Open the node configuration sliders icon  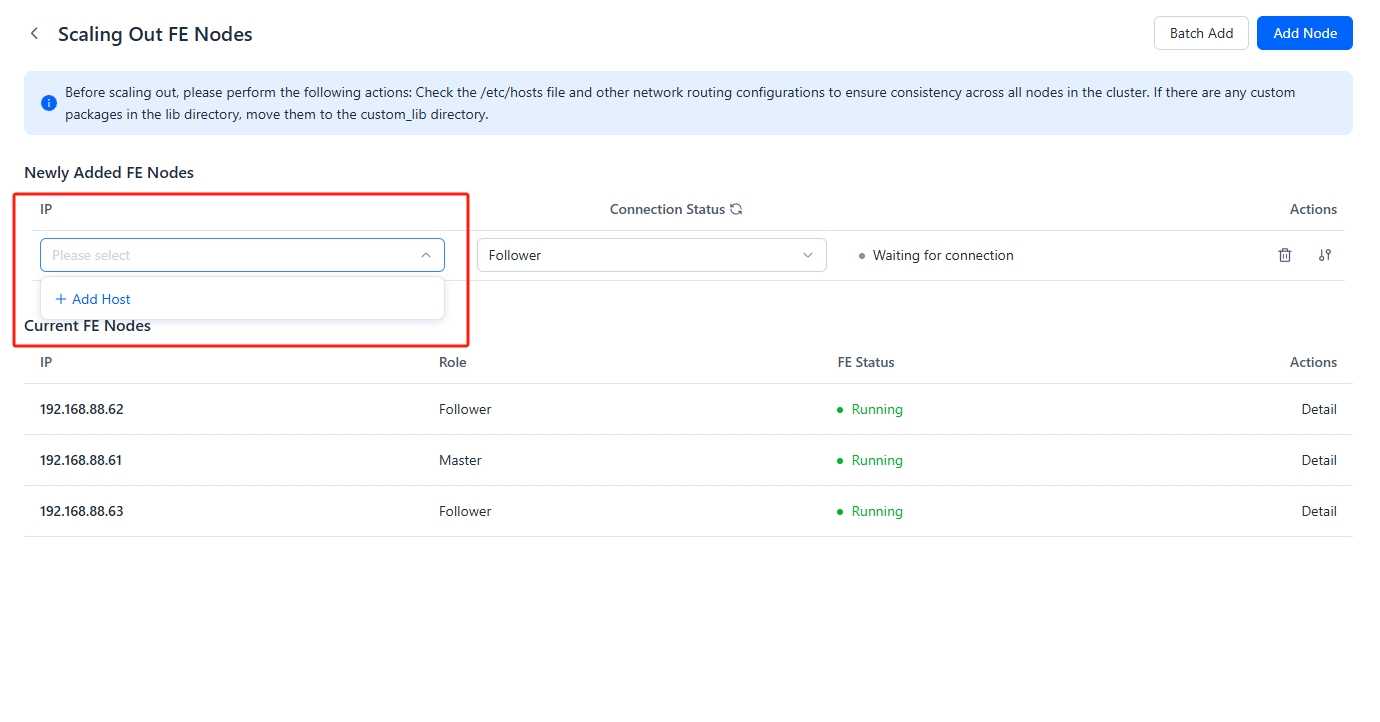1325,255
